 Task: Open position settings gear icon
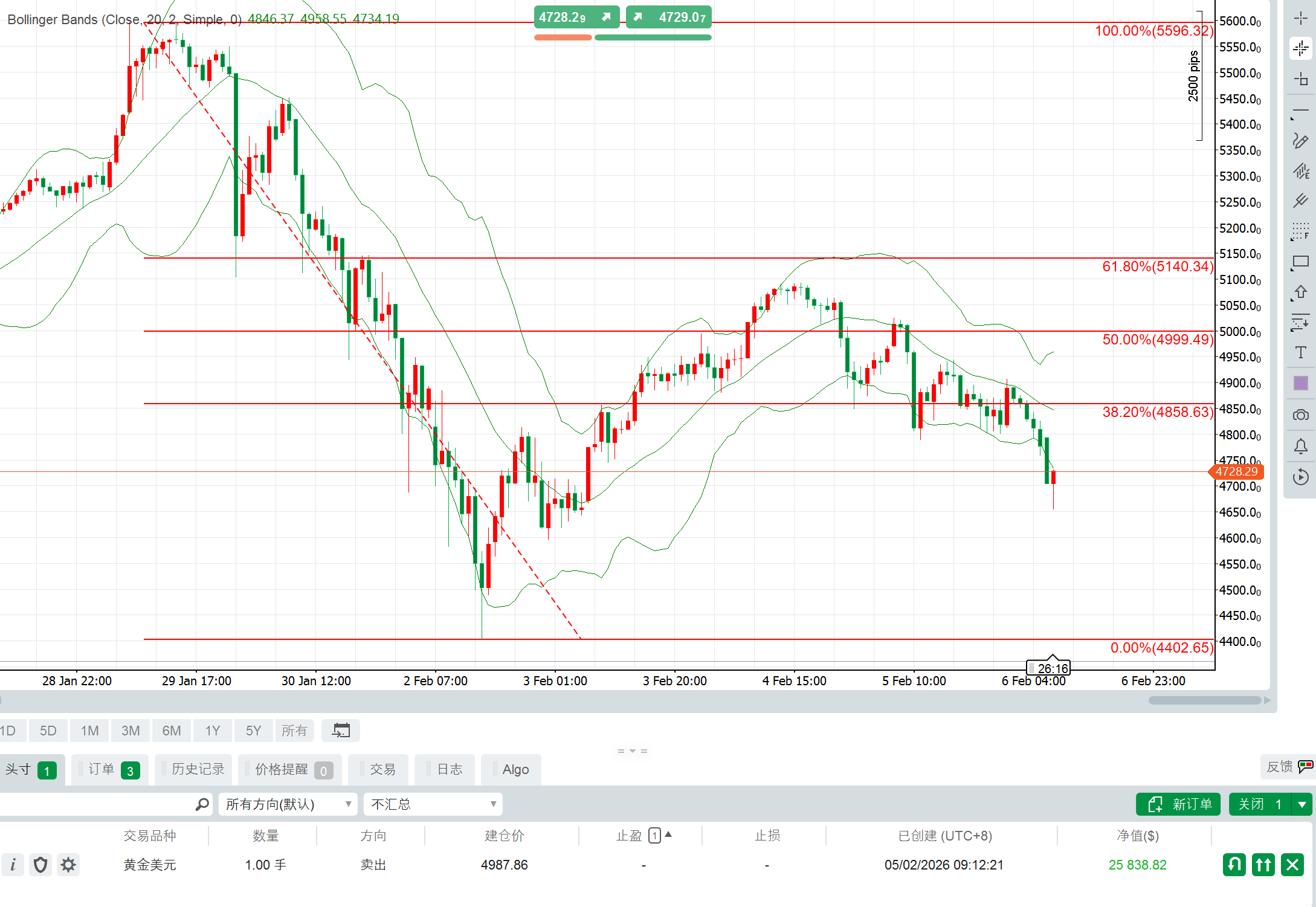pos(68,865)
